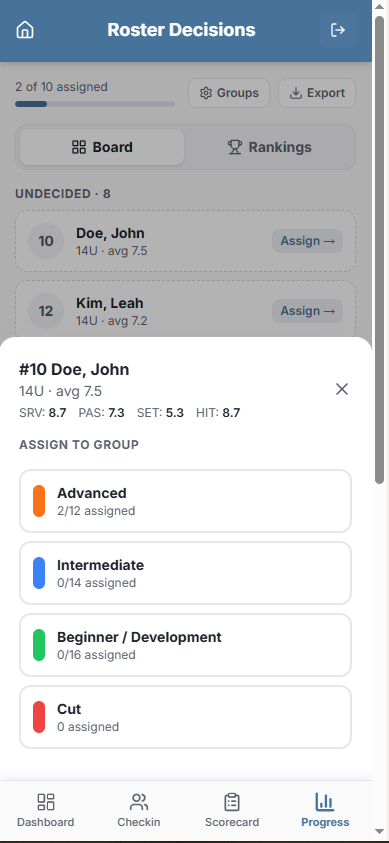The image size is (389, 843).
Task: Switch to the Rankings tab
Action: tap(270, 147)
